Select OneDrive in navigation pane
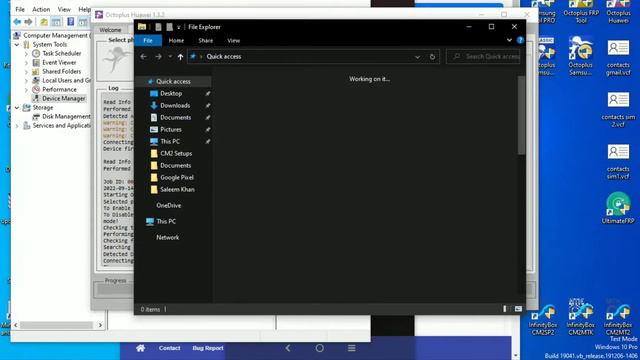The height and width of the screenshot is (360, 640). pos(169,205)
